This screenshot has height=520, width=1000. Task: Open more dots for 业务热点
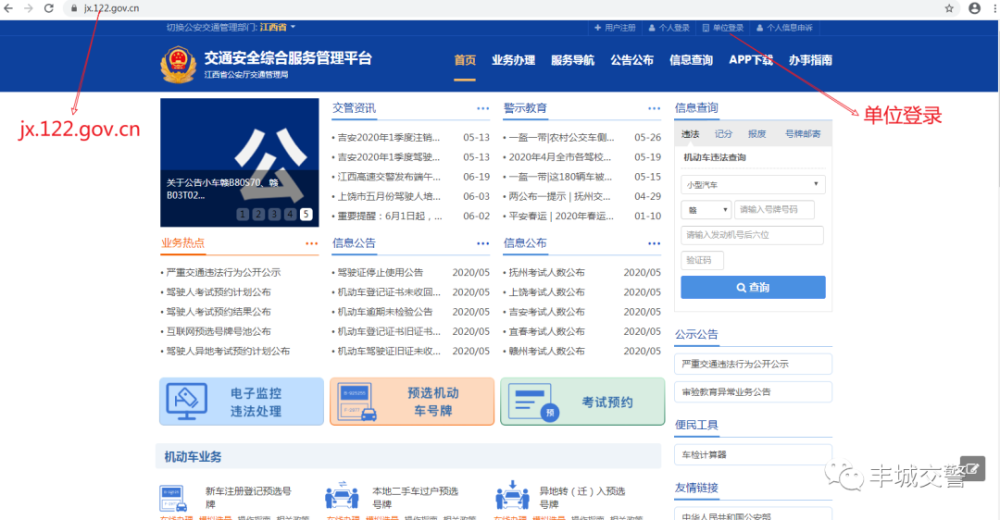(311, 244)
